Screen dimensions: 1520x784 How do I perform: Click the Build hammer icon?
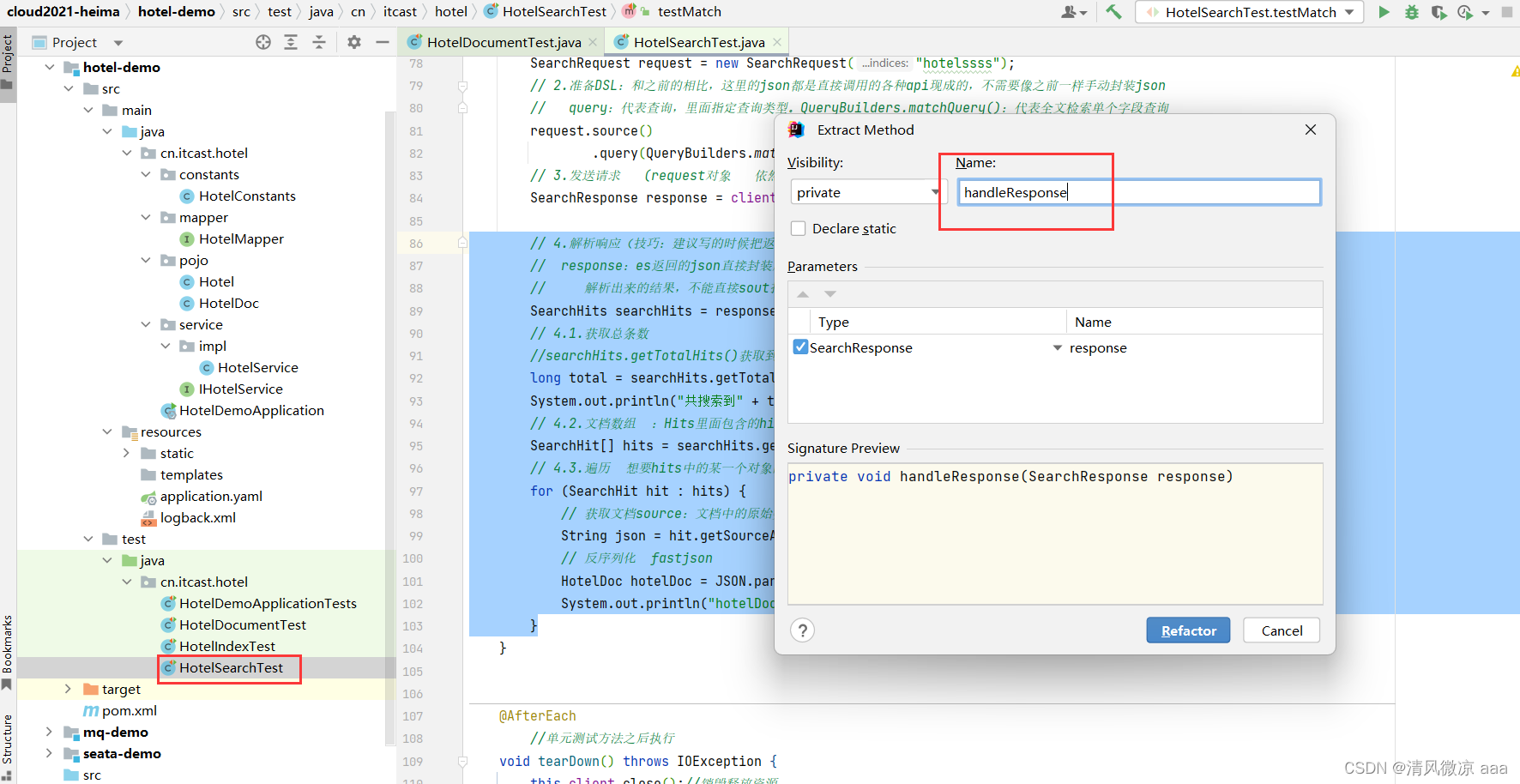tap(1113, 12)
